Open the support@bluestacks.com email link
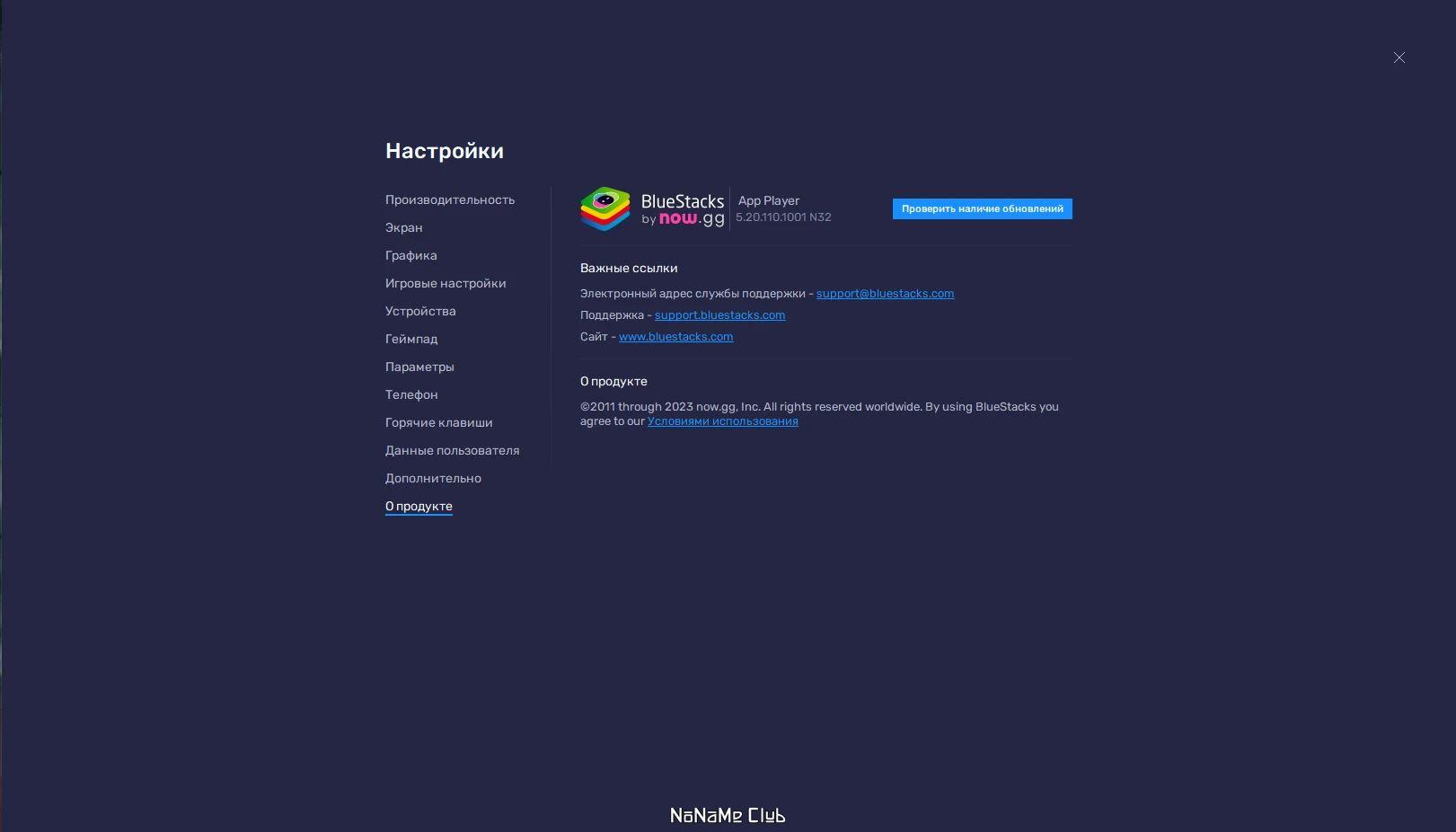The width and height of the screenshot is (1456, 832). tap(885, 294)
